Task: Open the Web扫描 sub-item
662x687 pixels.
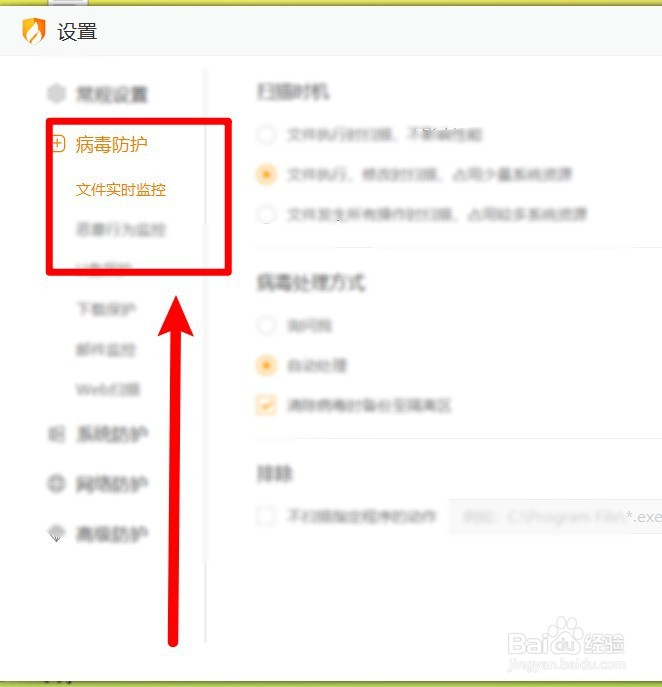Action: pos(108,389)
